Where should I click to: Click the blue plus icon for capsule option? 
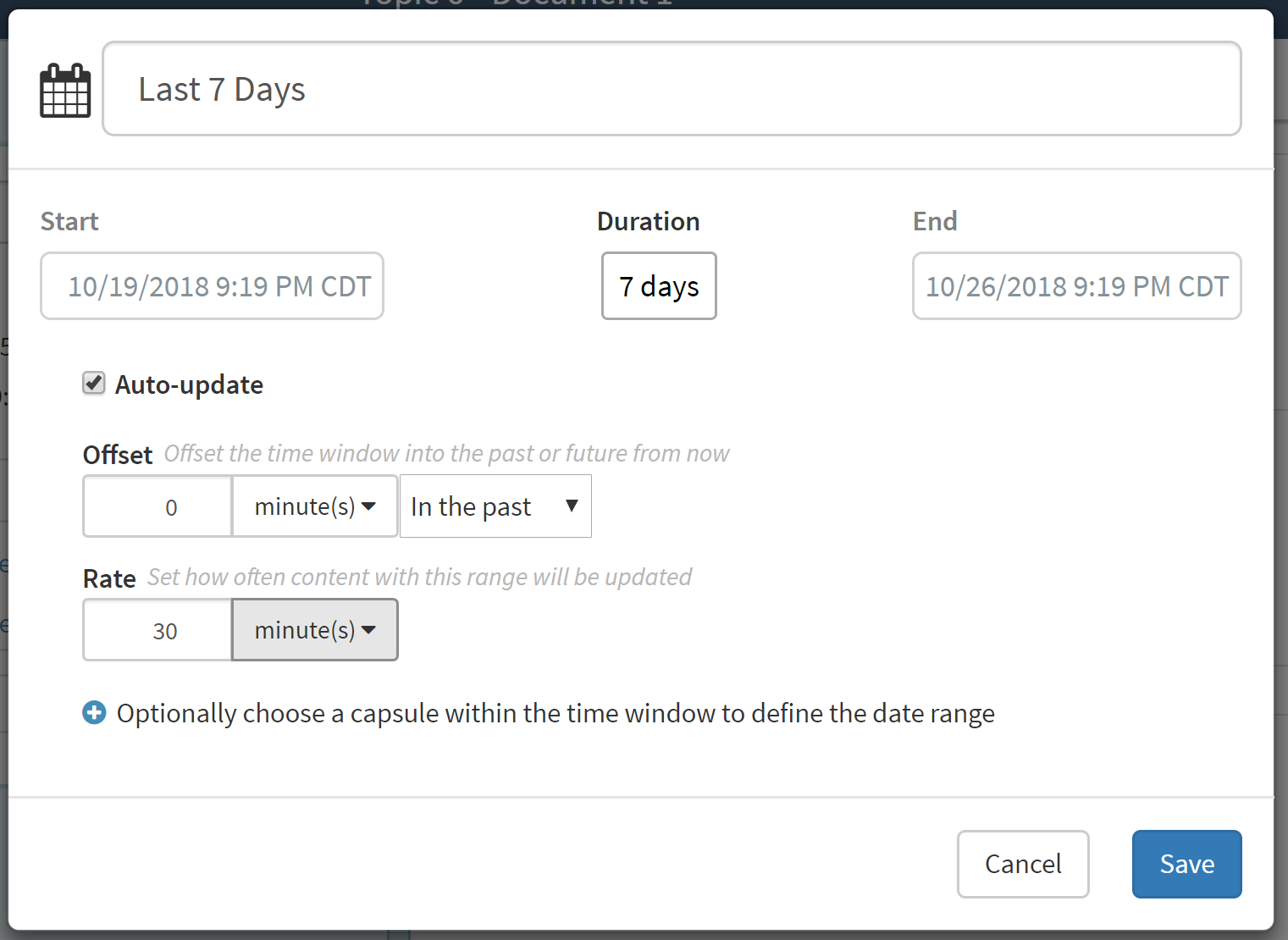click(x=94, y=713)
